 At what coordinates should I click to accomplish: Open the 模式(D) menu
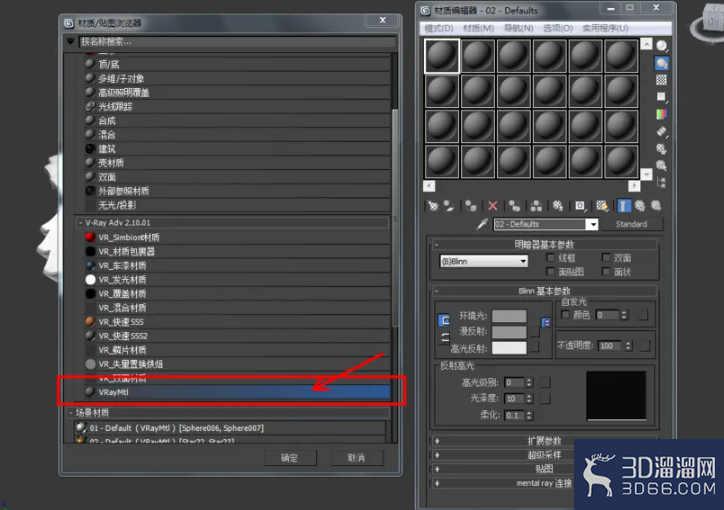(439, 29)
